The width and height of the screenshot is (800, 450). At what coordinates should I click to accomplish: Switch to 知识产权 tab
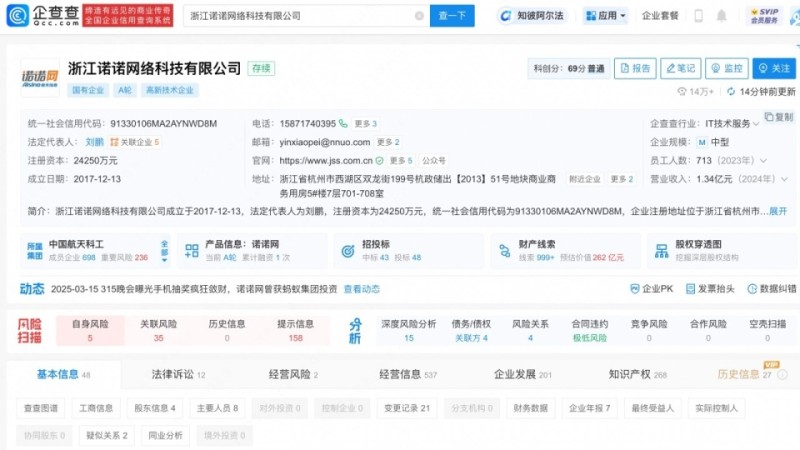638,374
